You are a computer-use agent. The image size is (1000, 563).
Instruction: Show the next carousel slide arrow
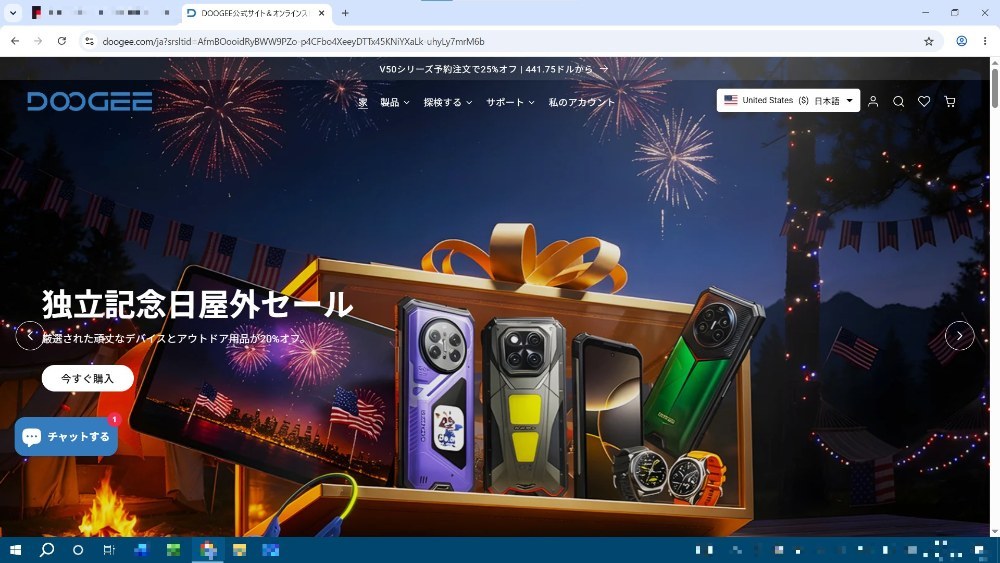pos(959,335)
